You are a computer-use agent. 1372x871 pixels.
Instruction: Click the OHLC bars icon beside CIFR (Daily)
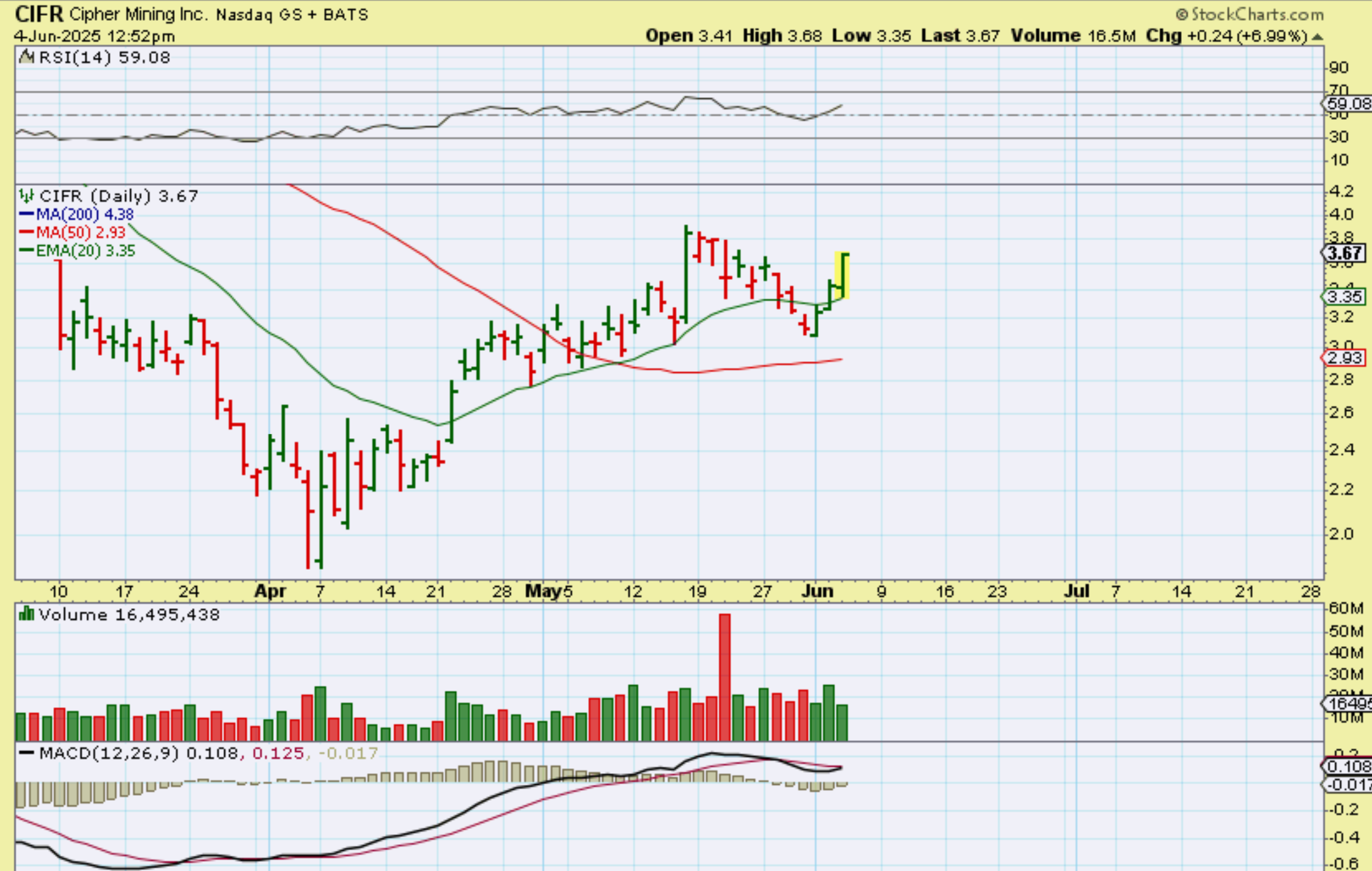click(x=26, y=196)
